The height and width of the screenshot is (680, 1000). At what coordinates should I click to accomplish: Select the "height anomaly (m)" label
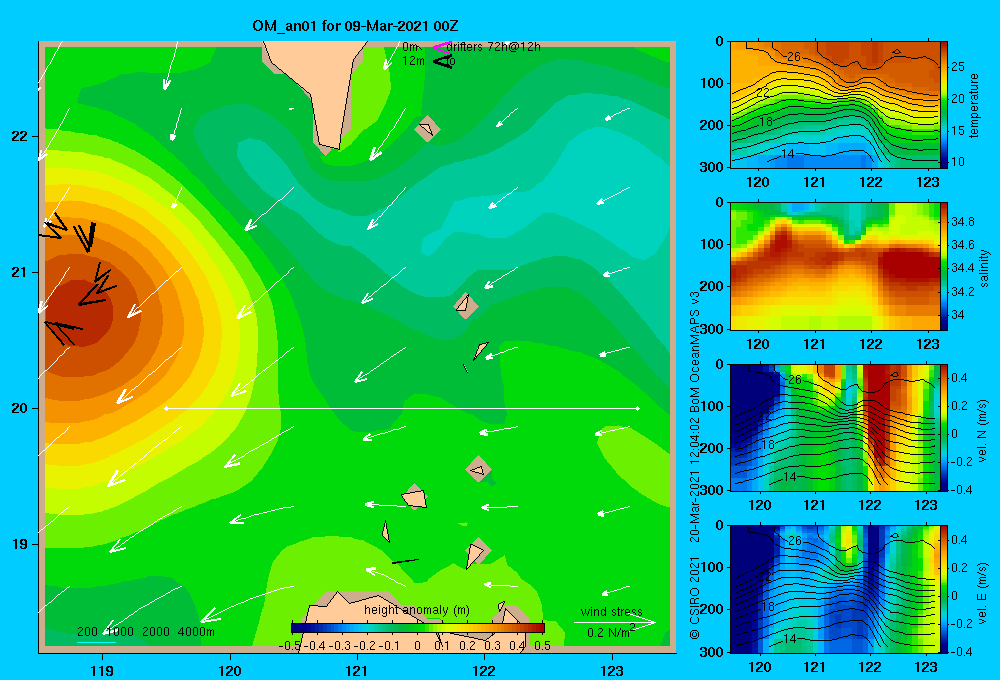point(416,610)
